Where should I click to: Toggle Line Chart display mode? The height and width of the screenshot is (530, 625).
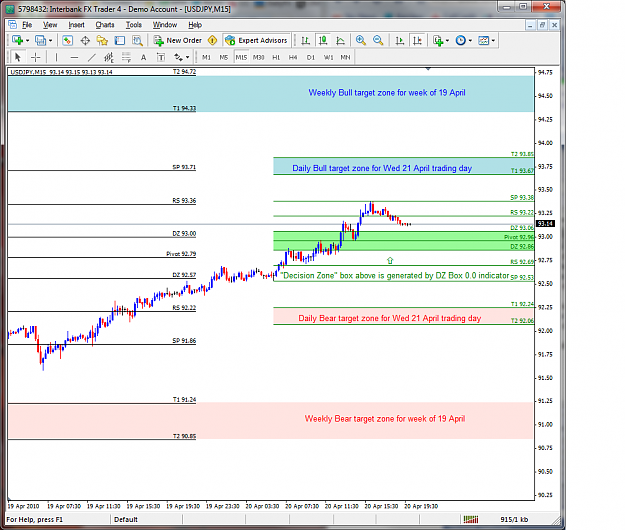pyautogui.click(x=340, y=40)
